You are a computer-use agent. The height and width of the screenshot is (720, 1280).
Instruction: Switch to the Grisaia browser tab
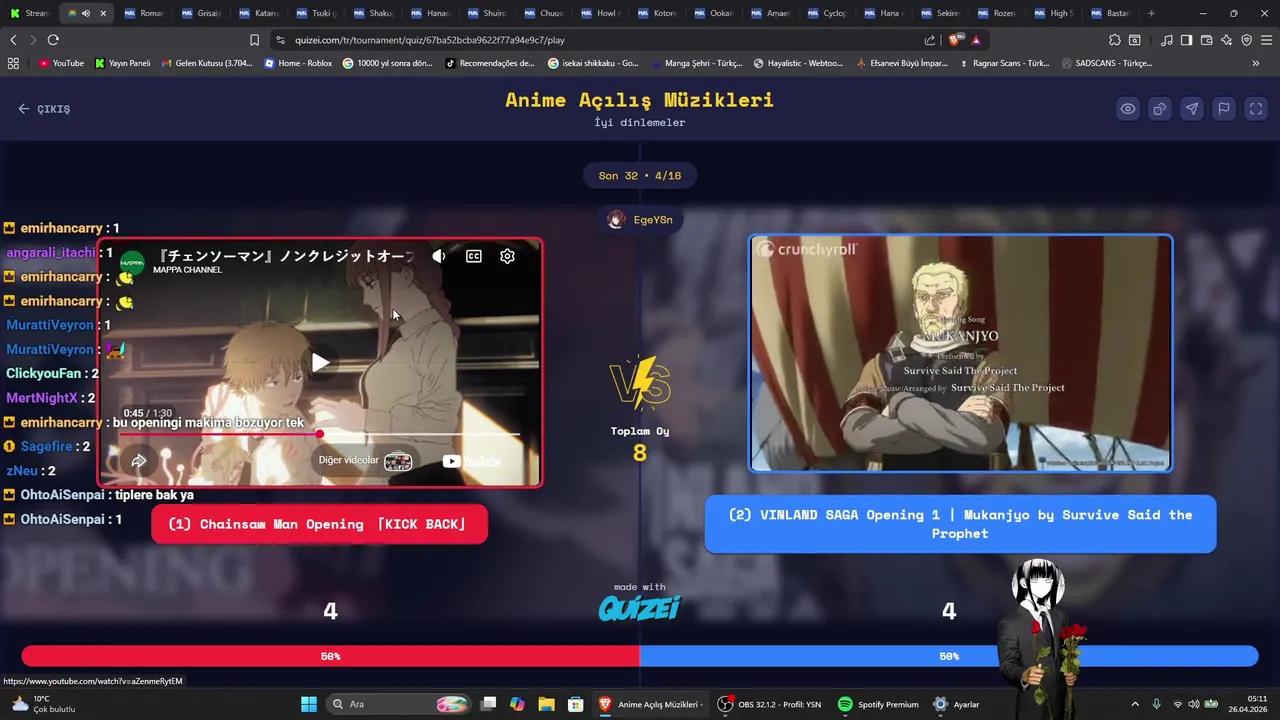coord(202,13)
